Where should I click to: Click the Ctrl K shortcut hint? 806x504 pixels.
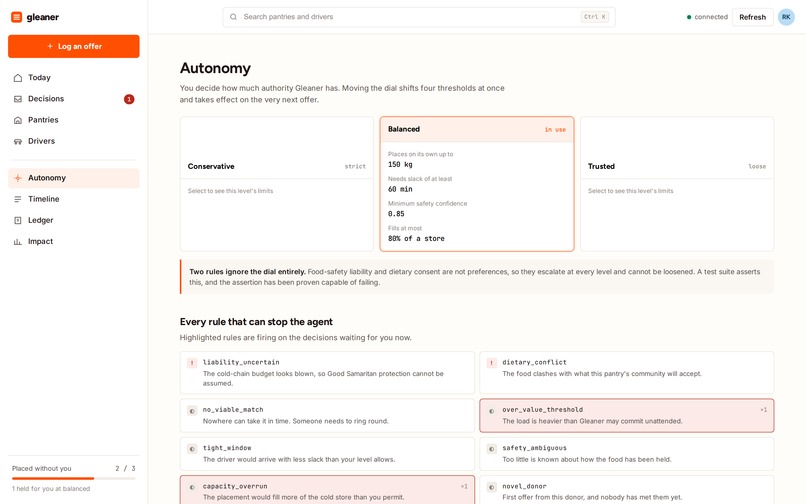point(595,17)
